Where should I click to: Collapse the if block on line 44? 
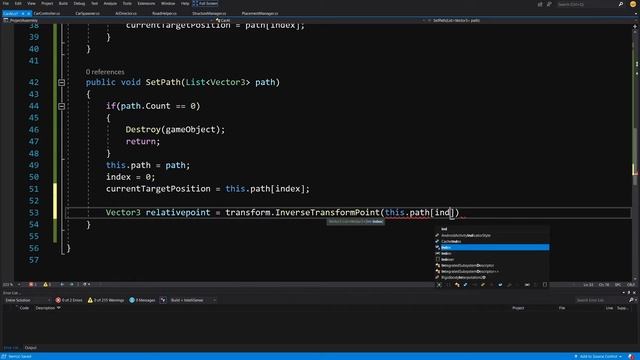click(x=62, y=106)
